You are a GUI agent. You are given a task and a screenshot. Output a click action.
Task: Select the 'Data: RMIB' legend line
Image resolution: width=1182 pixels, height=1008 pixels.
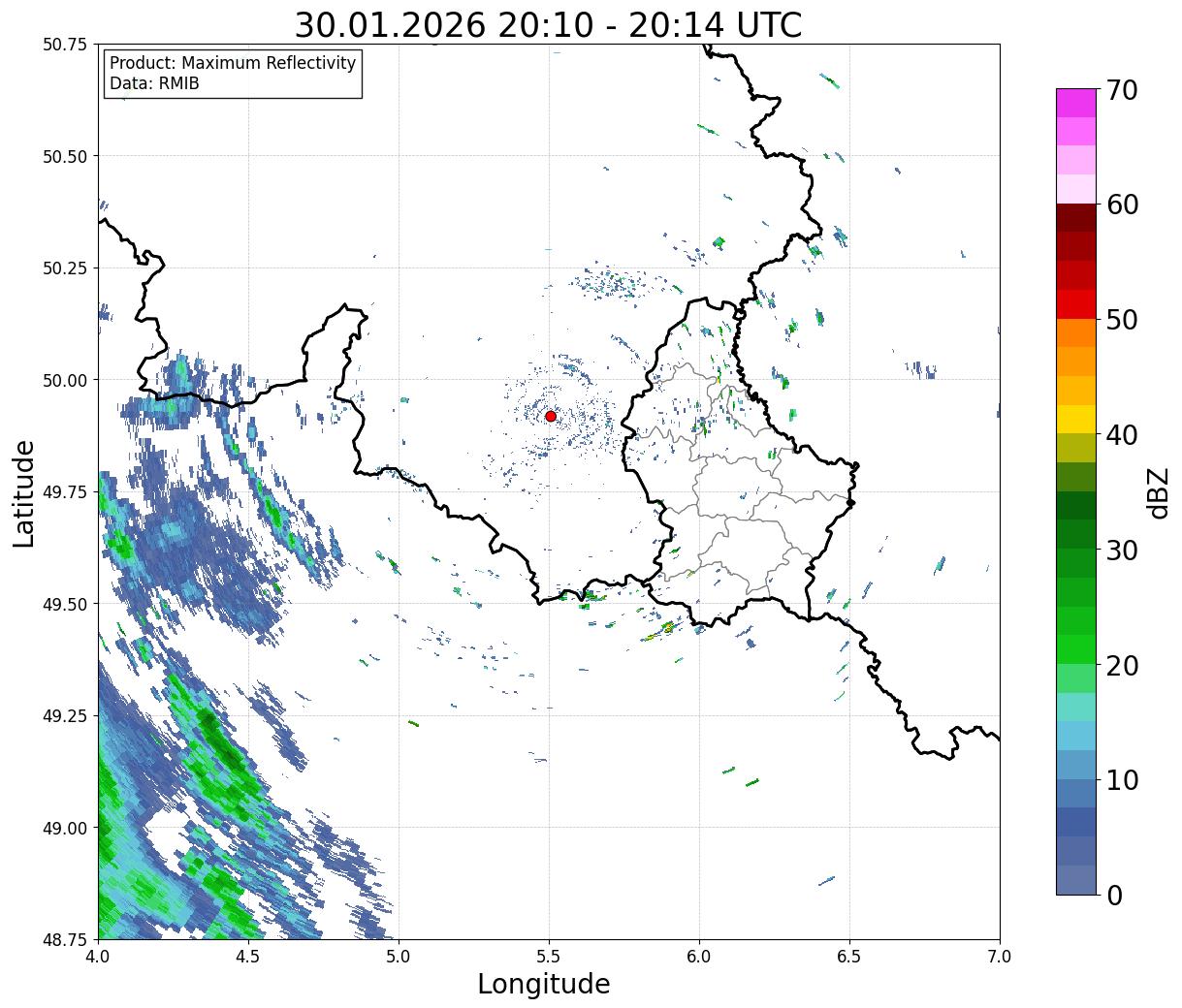tap(154, 84)
